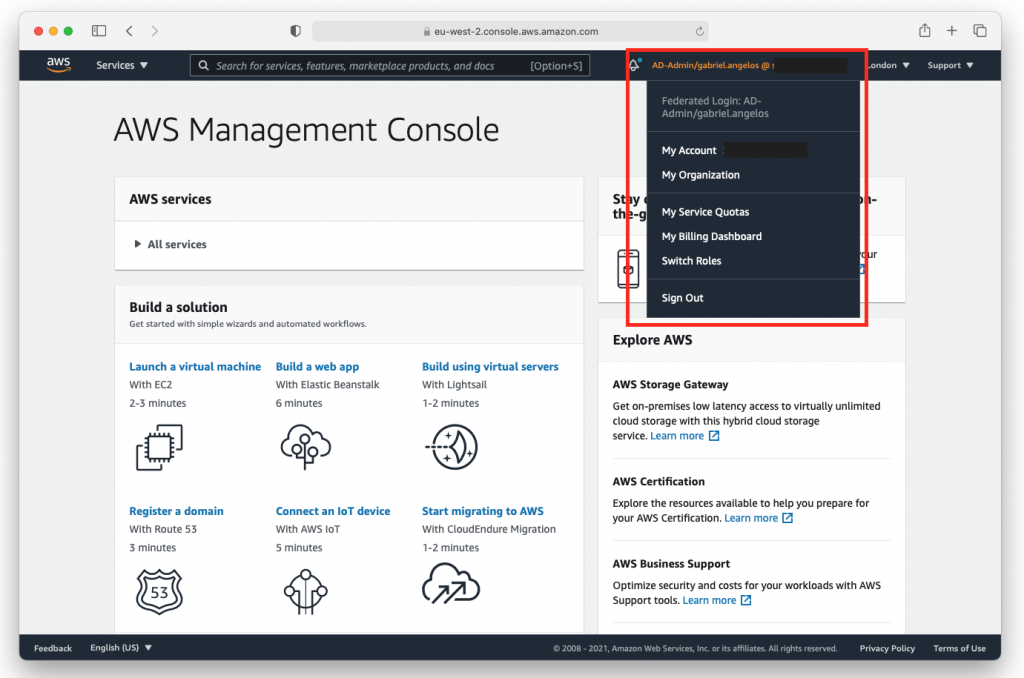Image resolution: width=1024 pixels, height=678 pixels.
Task: Open the Support dropdown menu
Action: click(950, 65)
